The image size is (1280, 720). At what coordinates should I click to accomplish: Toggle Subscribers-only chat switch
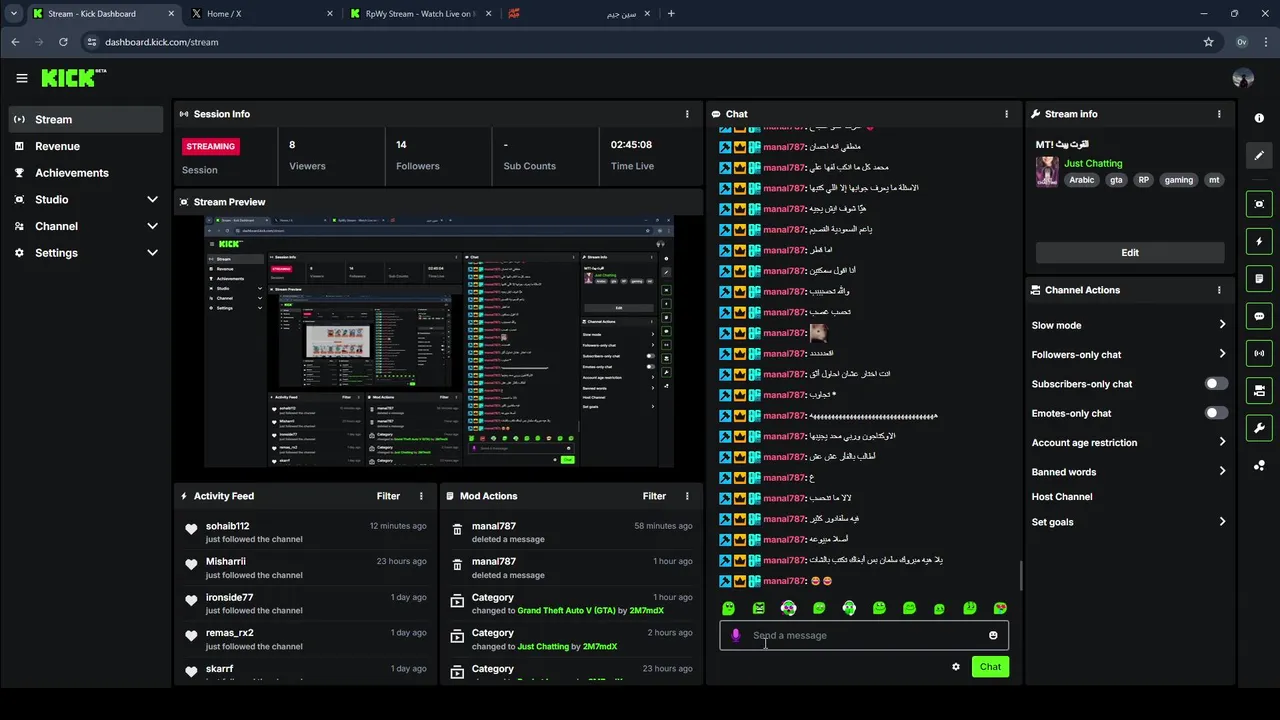coord(1216,383)
